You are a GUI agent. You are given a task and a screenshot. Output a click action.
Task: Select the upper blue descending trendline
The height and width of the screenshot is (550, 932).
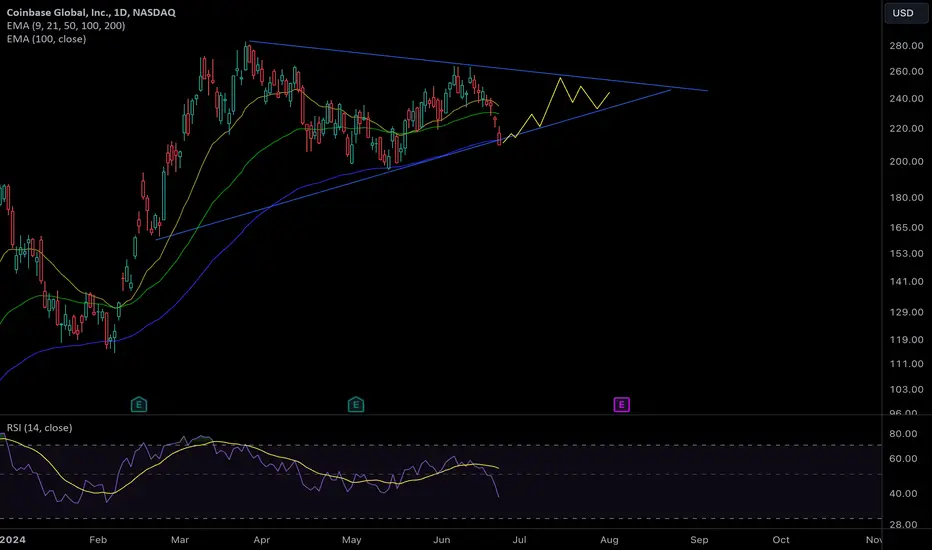[478, 66]
